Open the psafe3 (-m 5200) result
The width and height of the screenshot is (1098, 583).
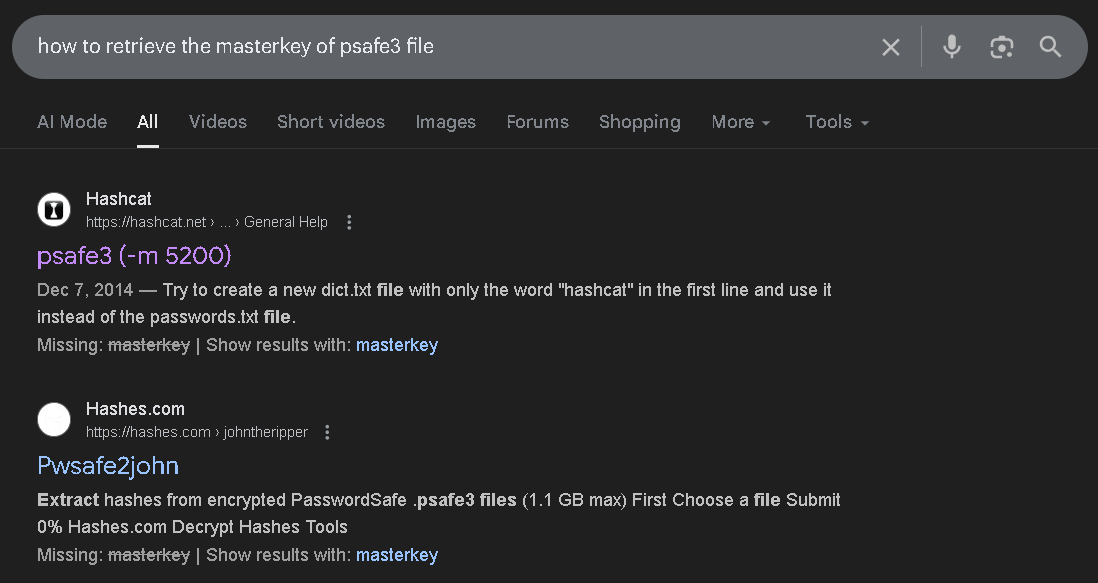pos(134,256)
